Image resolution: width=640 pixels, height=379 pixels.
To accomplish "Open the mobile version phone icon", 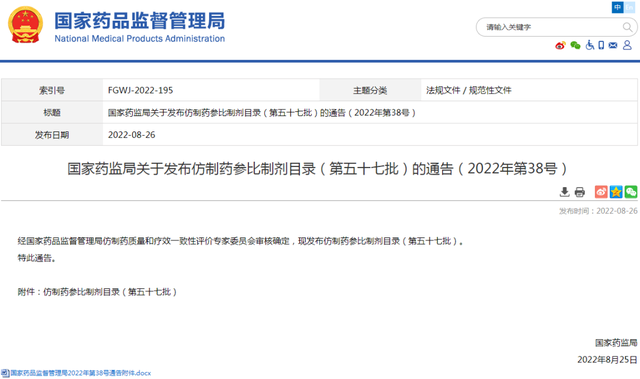I will pos(601,45).
